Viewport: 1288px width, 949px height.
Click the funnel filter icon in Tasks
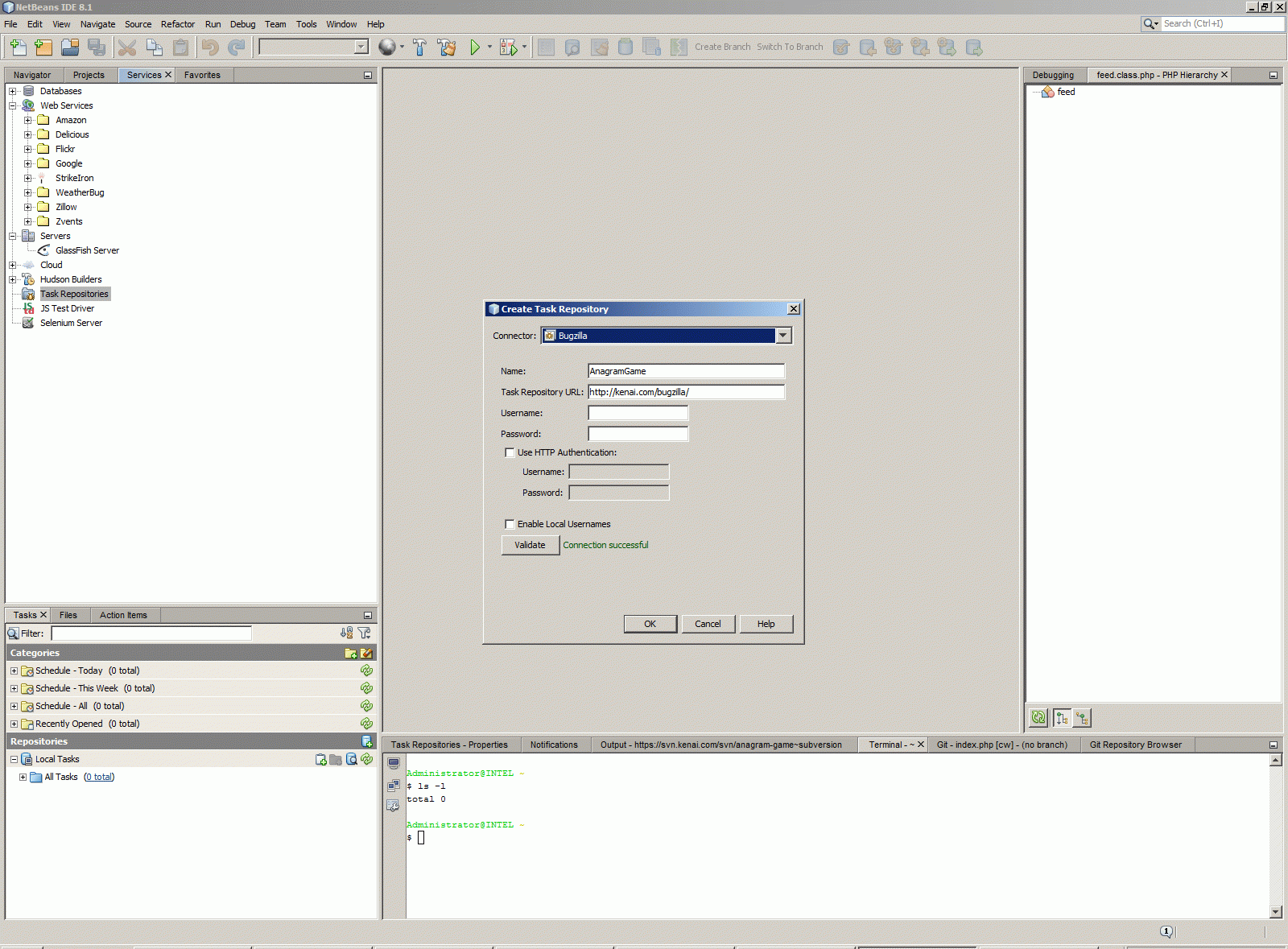click(364, 633)
